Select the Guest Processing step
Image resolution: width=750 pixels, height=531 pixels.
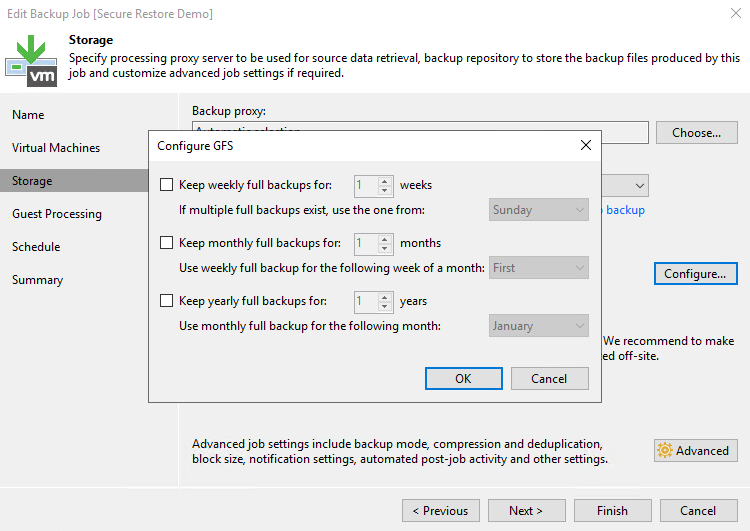point(57,214)
